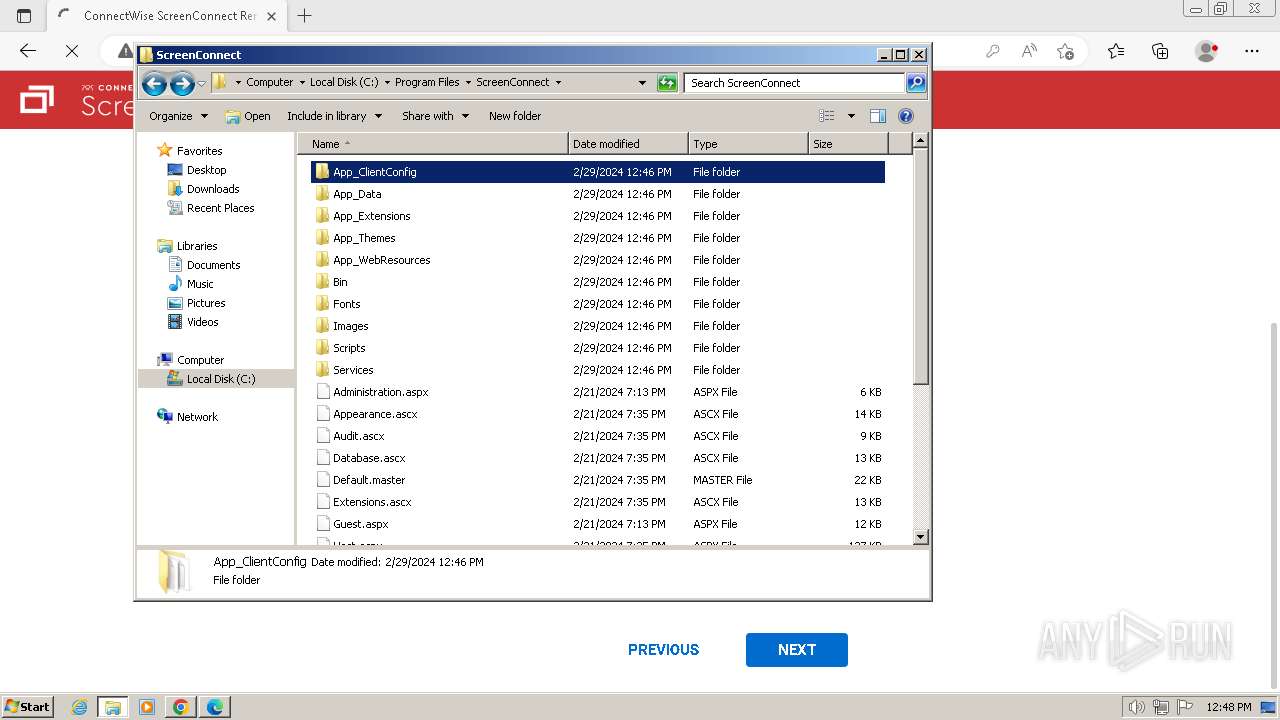Click the File Explorer taskbar icon
This screenshot has width=1280, height=720.
pos(113,707)
